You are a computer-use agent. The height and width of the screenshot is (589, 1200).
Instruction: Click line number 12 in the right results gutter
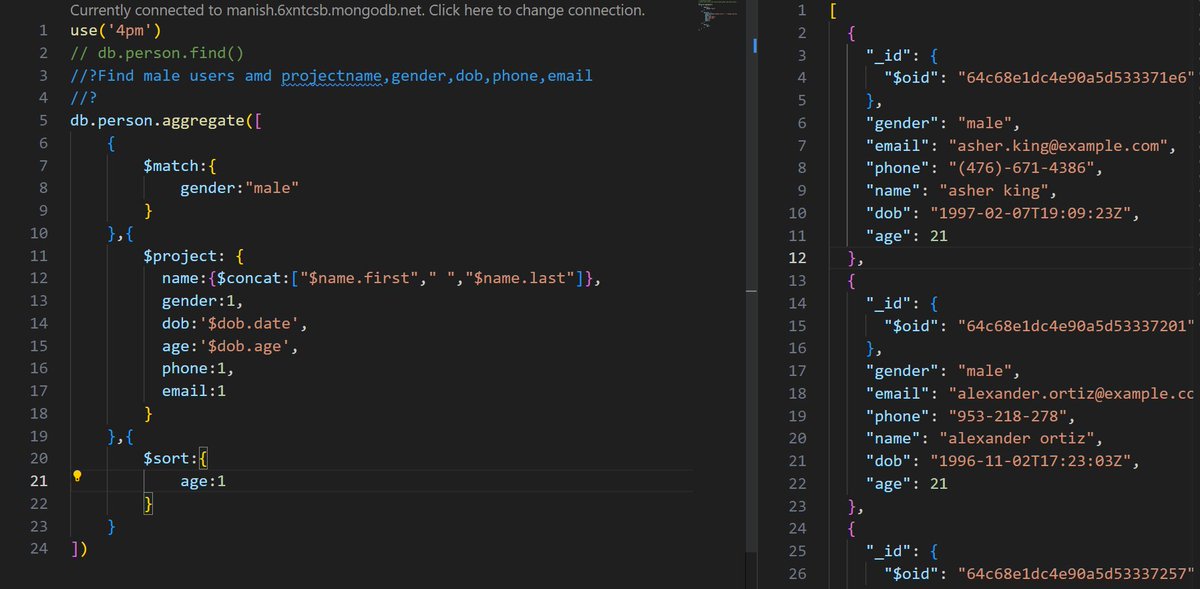(796, 258)
